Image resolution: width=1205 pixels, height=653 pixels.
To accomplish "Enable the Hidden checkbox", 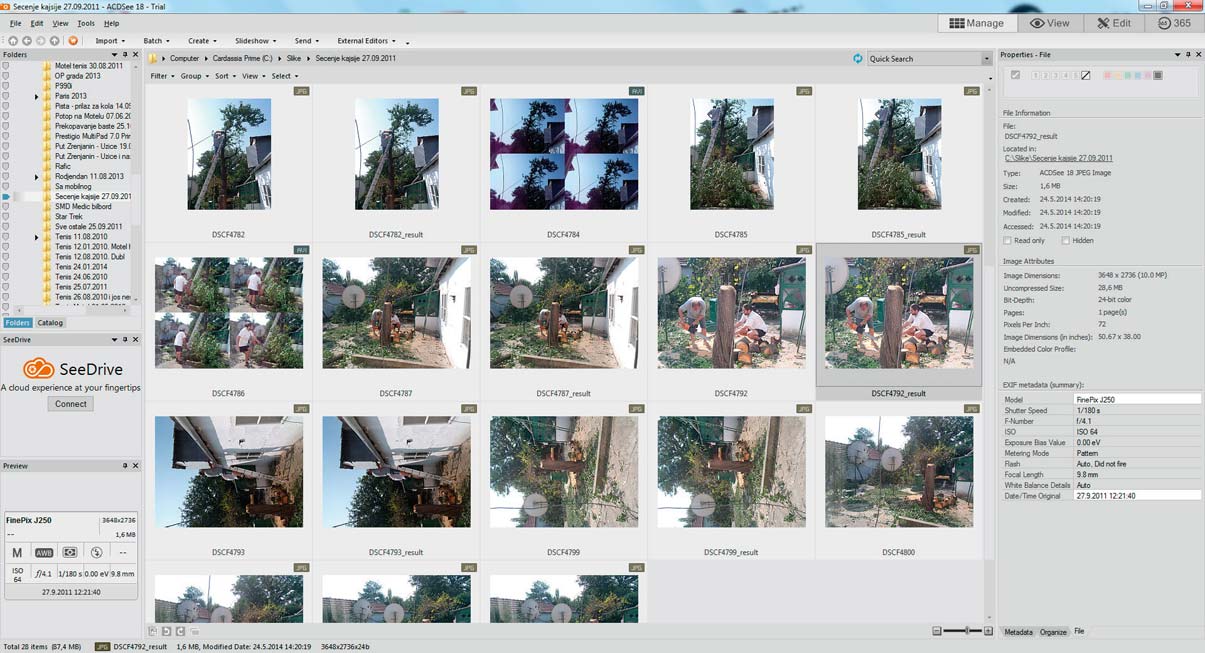I will point(1065,241).
